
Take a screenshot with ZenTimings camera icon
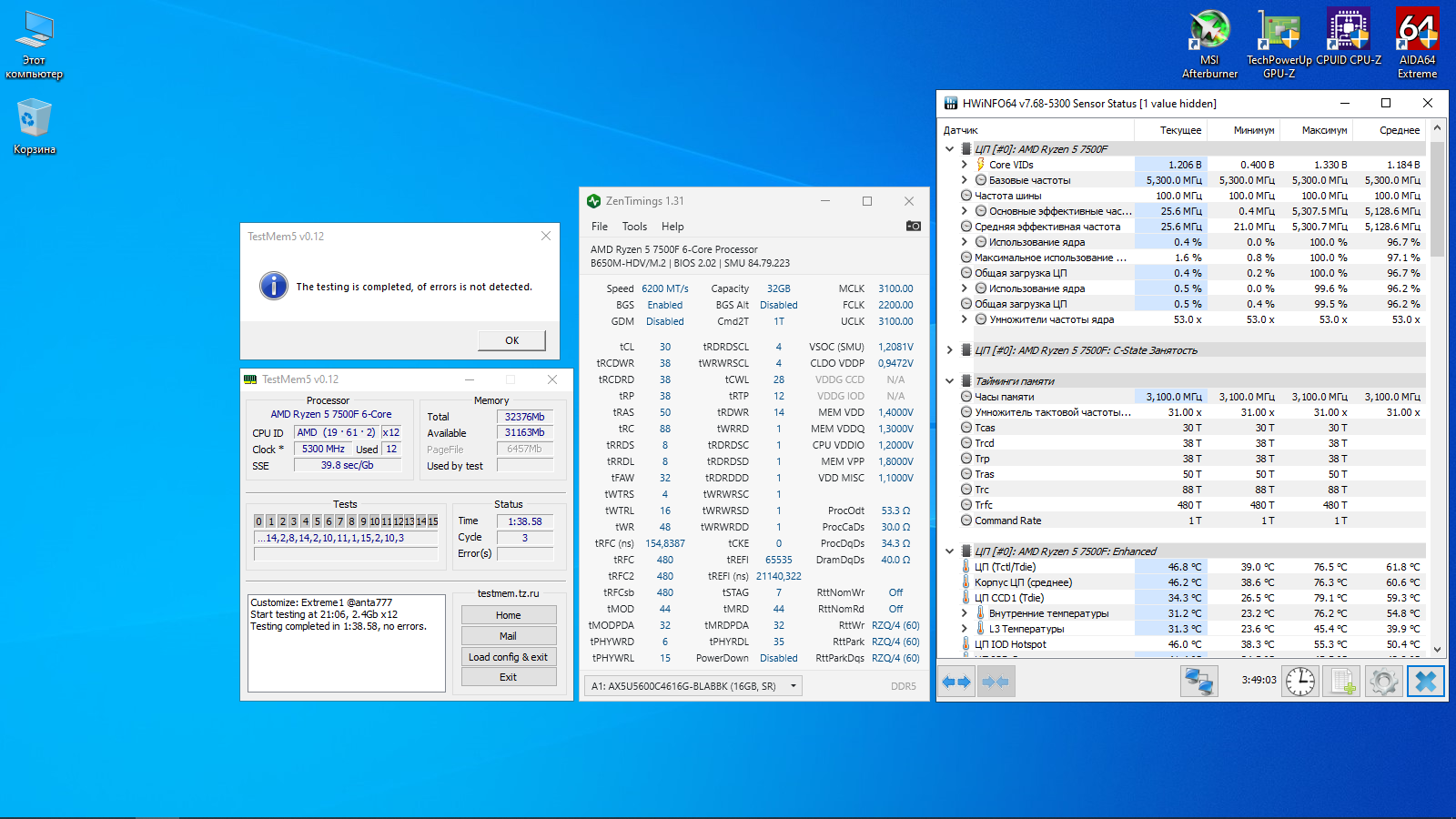(914, 226)
